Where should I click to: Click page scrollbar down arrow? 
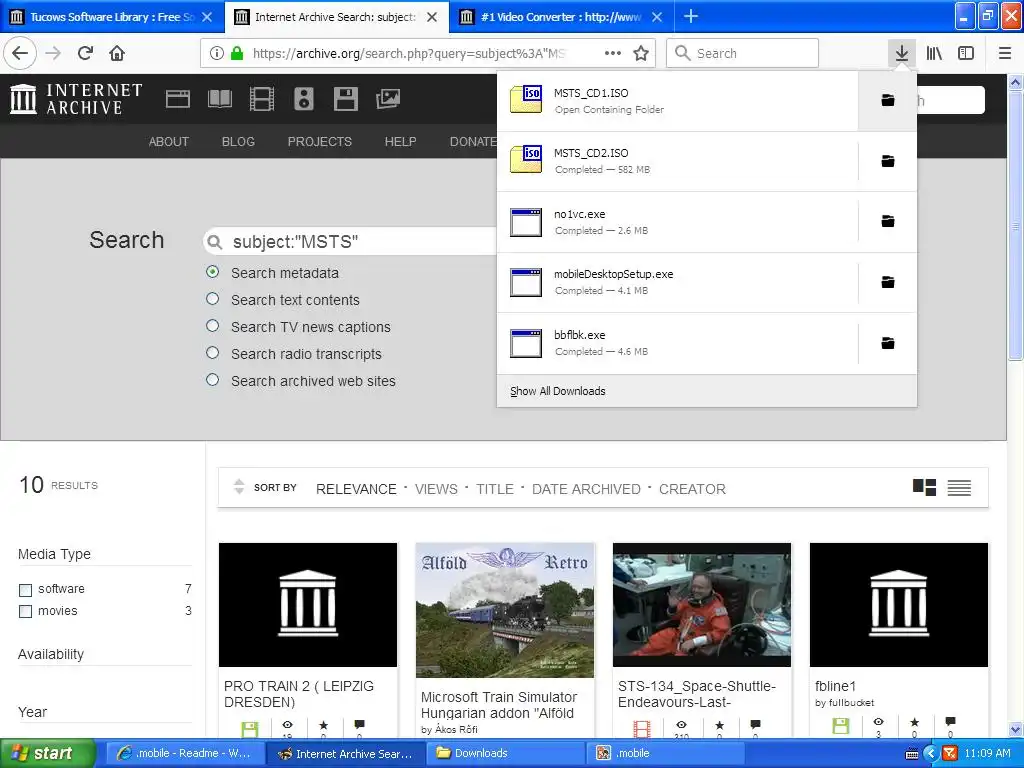pos(1016,729)
